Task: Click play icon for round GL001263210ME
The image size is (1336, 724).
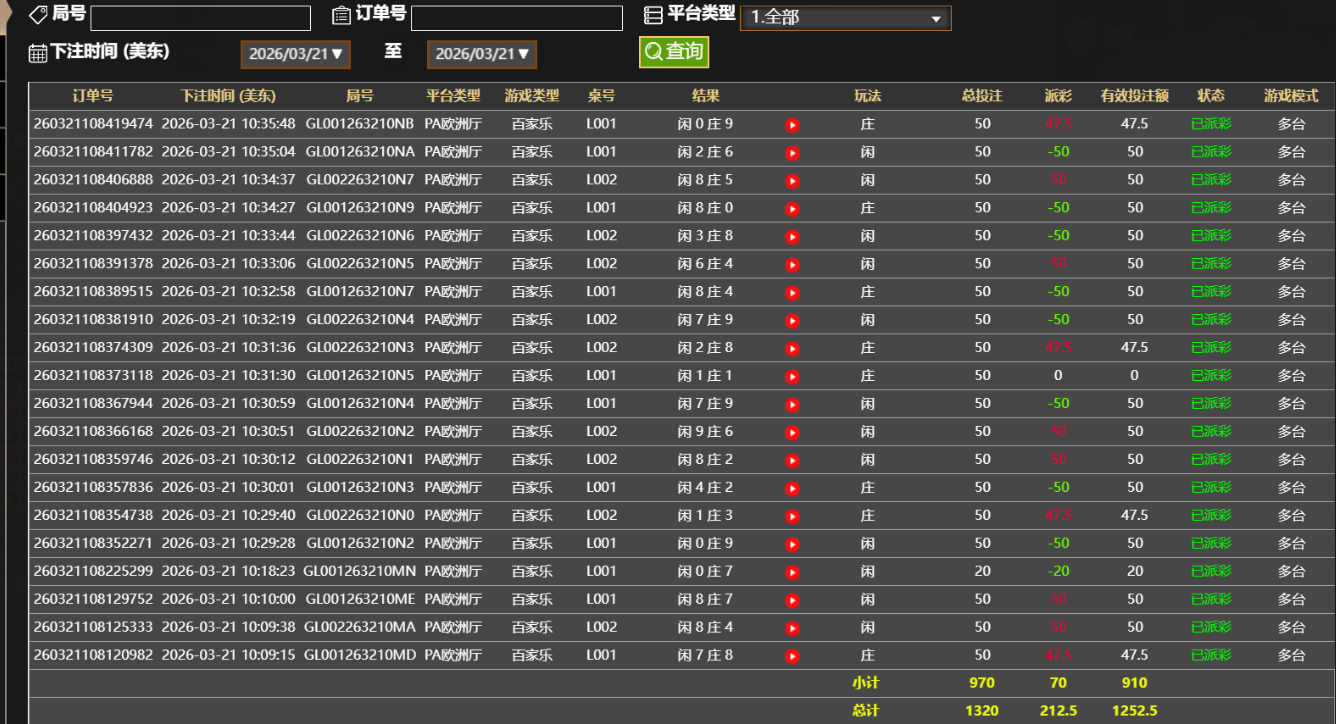Action: click(x=791, y=599)
